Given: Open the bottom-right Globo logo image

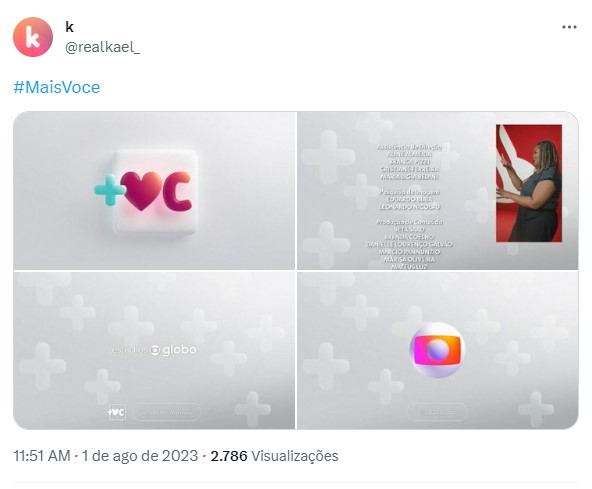Looking at the screenshot, I should pos(438,350).
